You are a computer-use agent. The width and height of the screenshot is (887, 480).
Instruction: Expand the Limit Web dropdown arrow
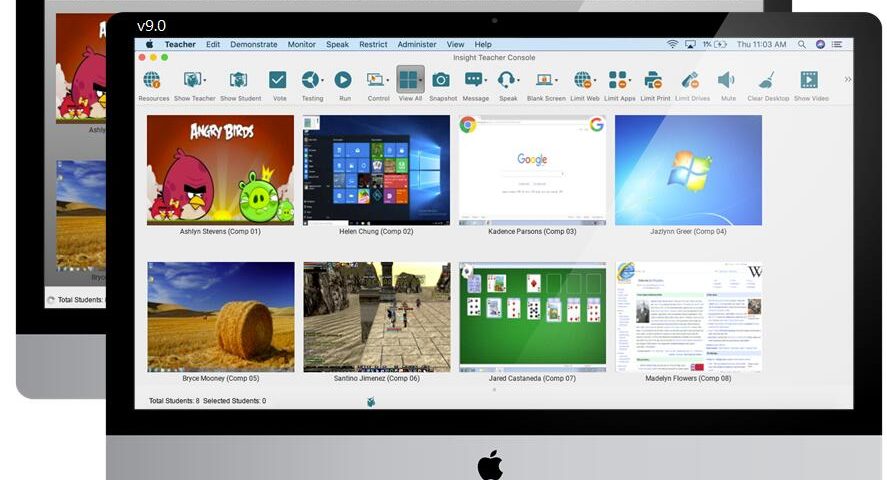click(x=597, y=81)
